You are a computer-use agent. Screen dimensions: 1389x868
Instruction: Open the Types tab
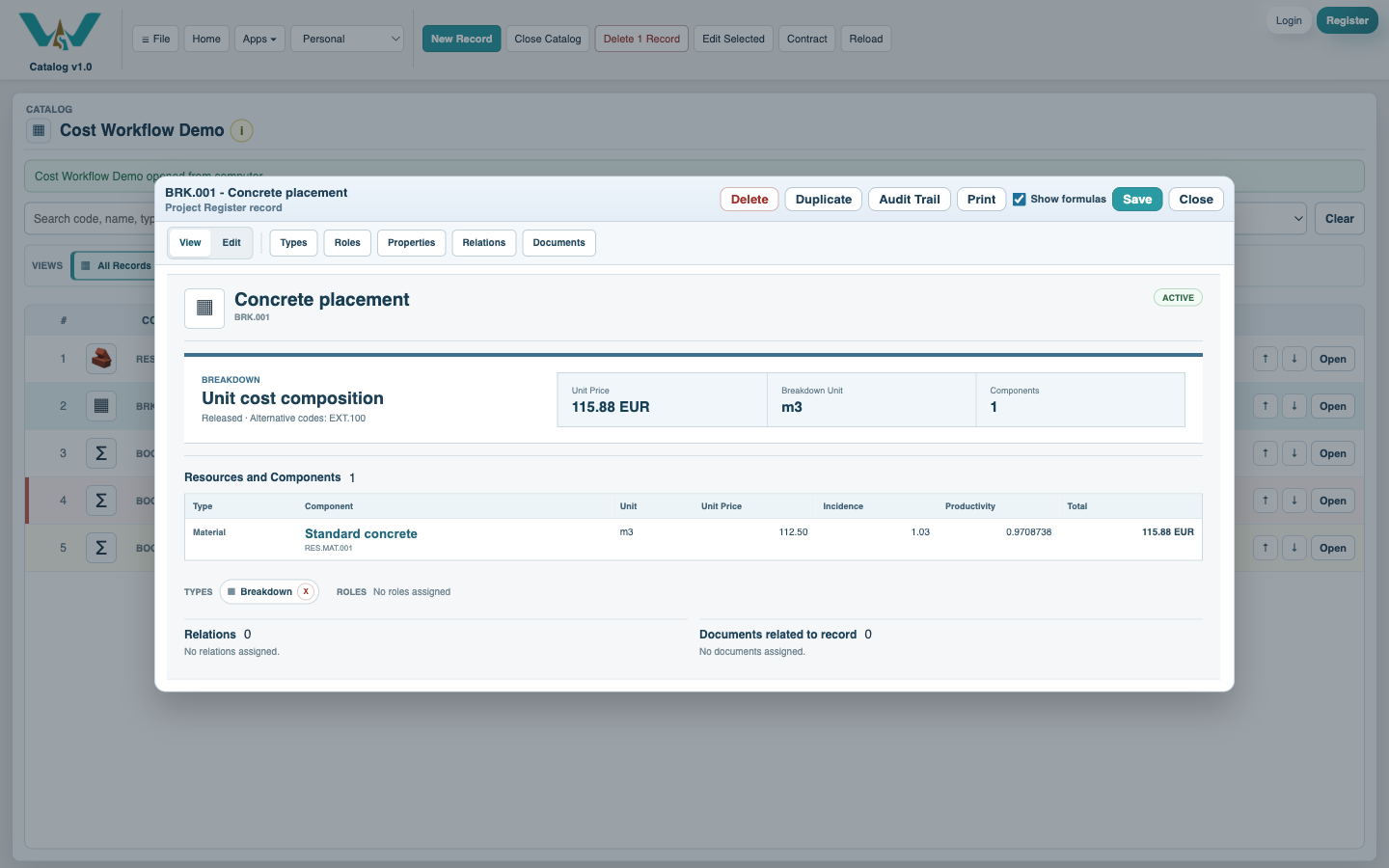pos(293,243)
